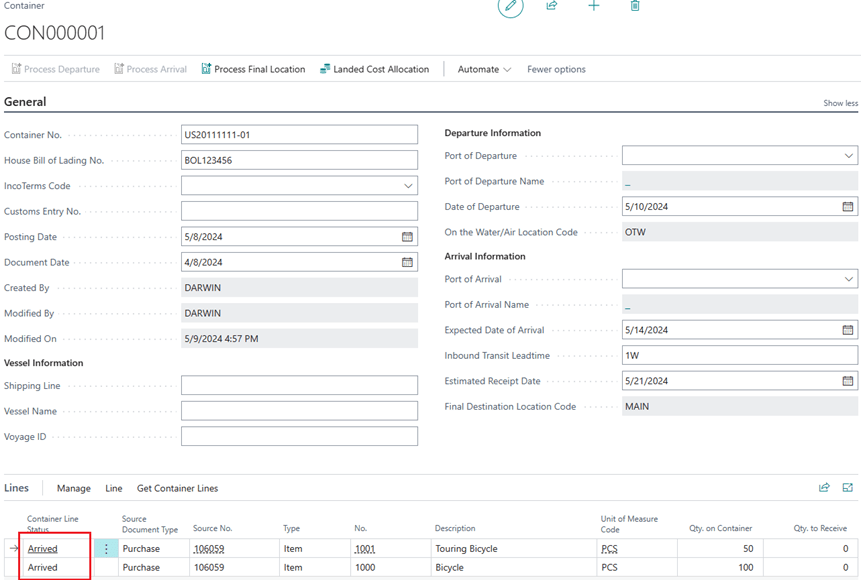The height and width of the screenshot is (580, 861).
Task: Click the plus icon to add new
Action: [594, 6]
